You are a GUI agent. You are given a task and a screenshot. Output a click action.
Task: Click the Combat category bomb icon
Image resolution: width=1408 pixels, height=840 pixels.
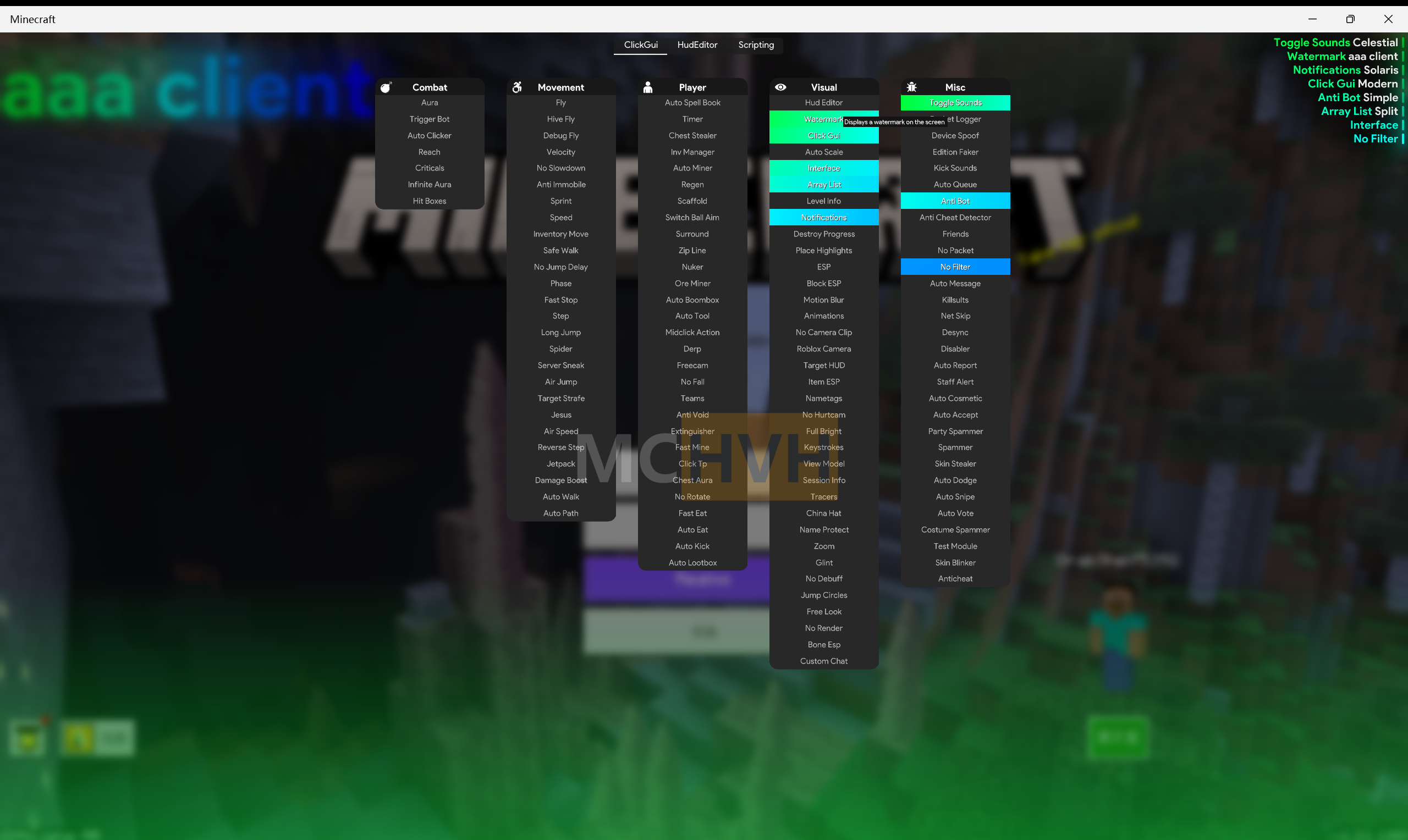click(x=386, y=87)
